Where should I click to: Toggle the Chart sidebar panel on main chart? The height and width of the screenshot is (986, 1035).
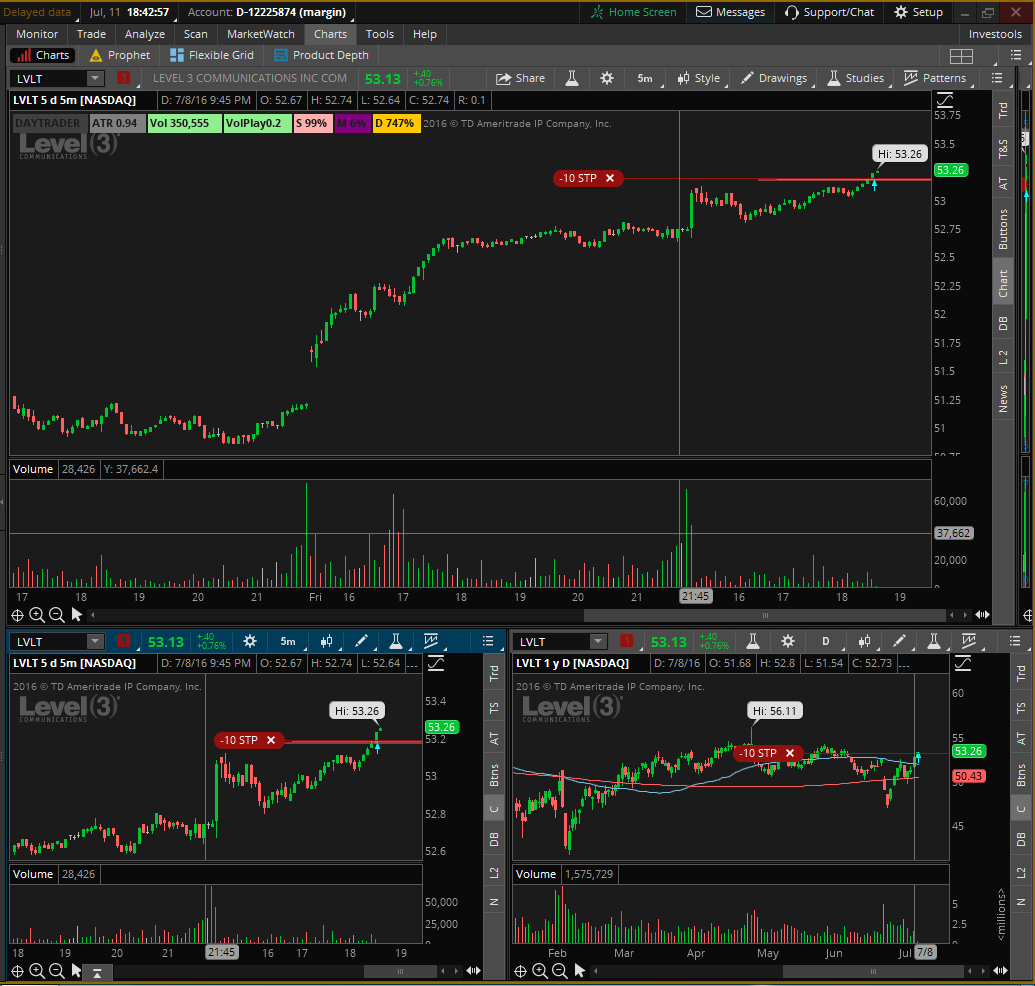(1003, 283)
